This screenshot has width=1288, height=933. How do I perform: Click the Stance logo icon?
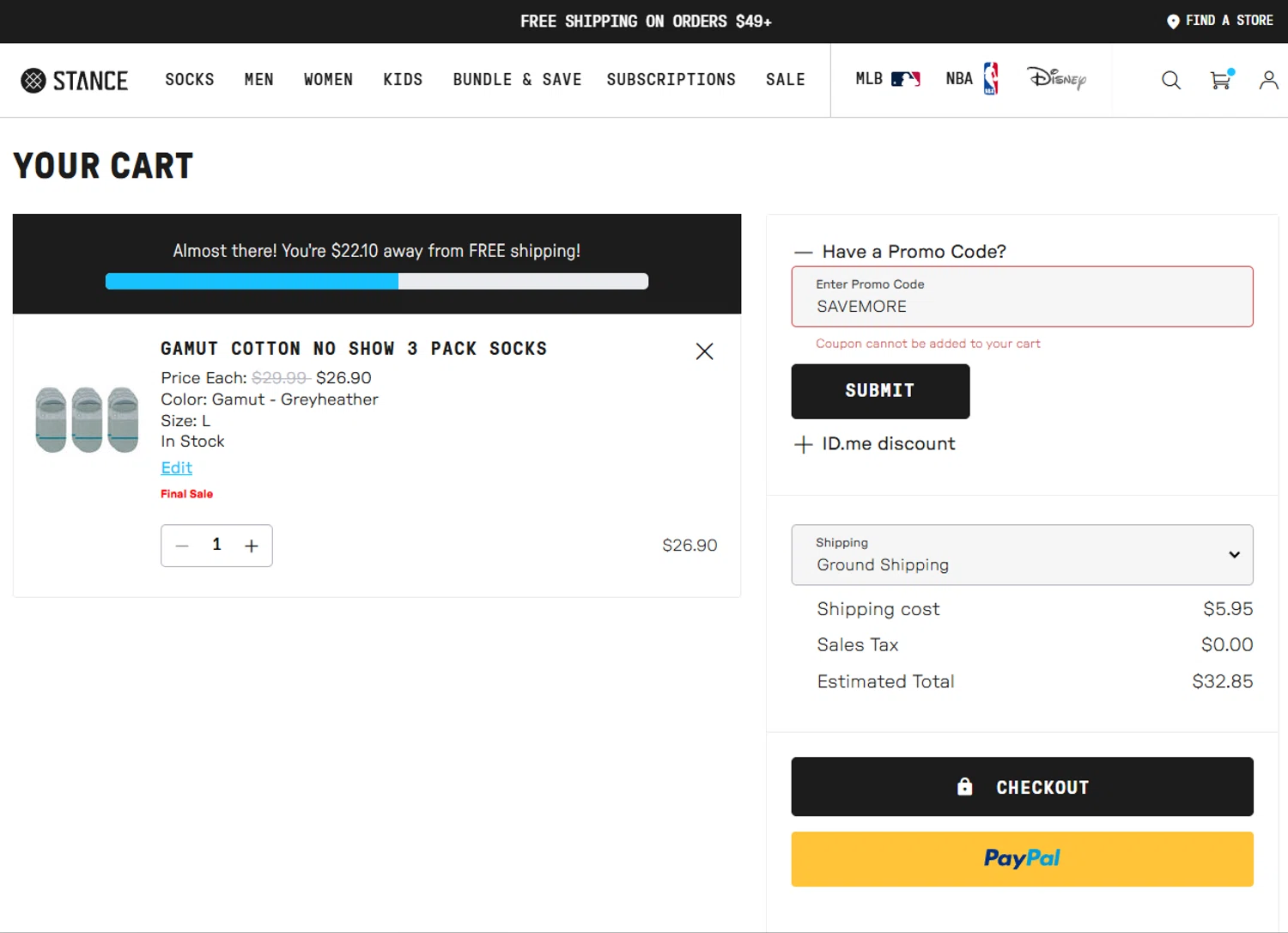point(33,81)
